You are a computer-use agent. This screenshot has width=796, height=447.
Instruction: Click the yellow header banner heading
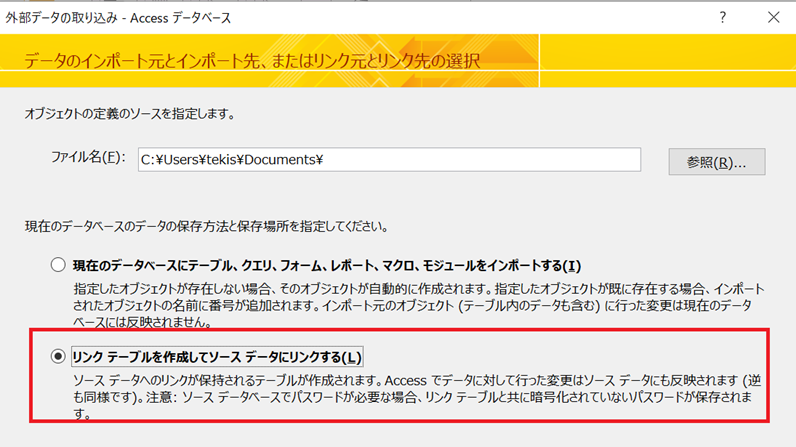click(252, 61)
